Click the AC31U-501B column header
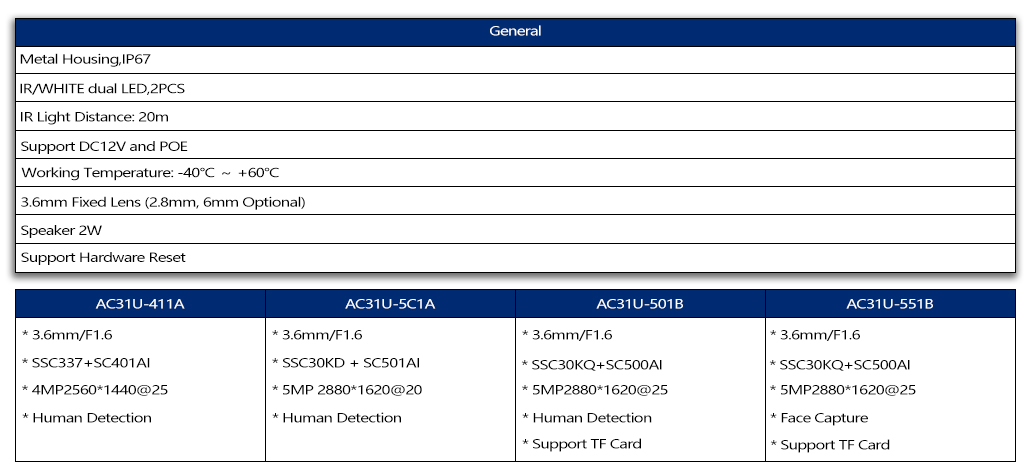1031x473 pixels. tap(640, 304)
